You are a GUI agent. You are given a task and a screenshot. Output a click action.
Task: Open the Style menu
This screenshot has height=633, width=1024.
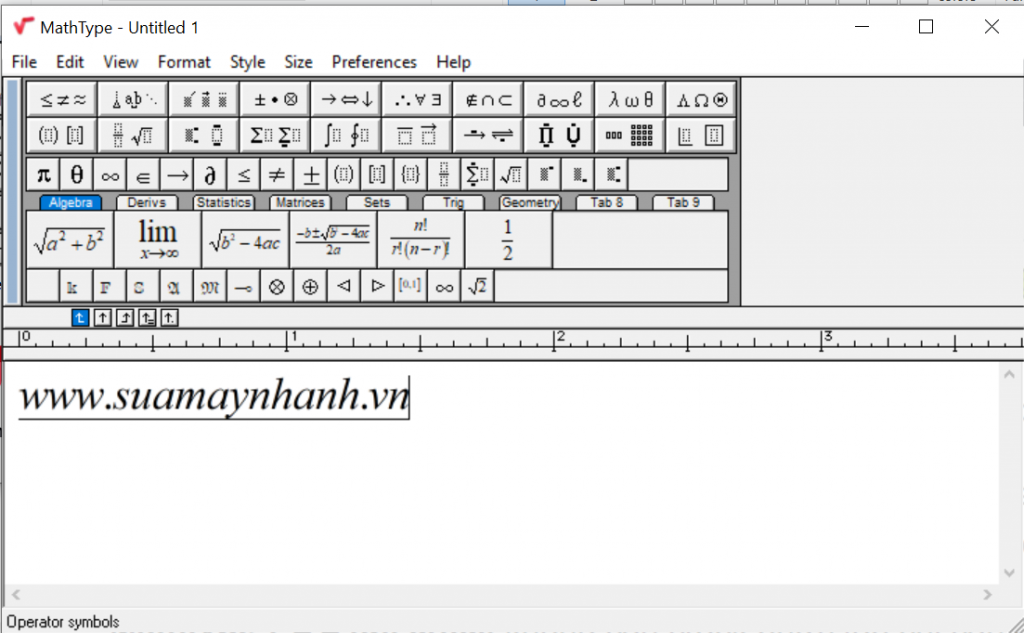(248, 62)
